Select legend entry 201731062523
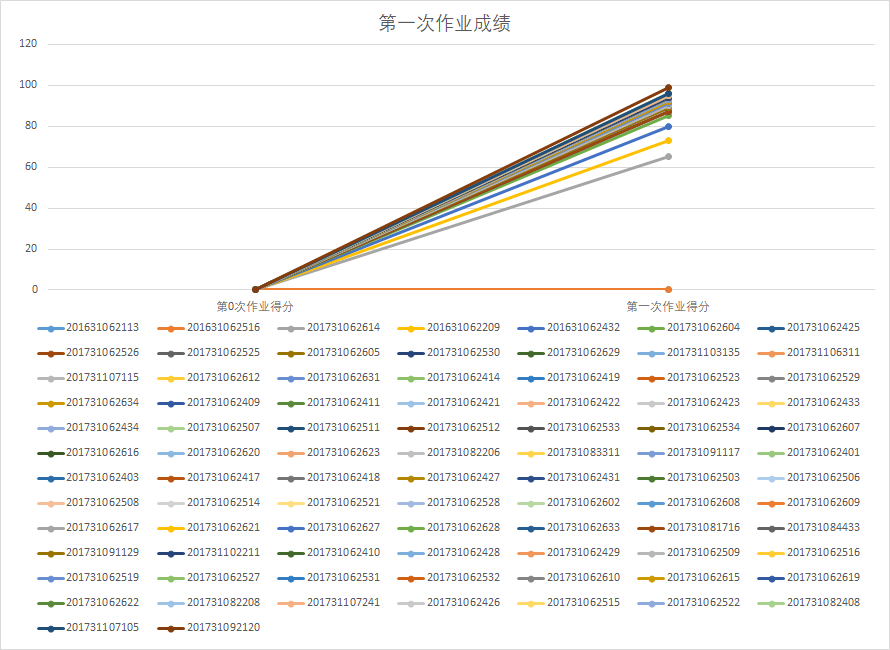890x650 pixels. point(689,378)
